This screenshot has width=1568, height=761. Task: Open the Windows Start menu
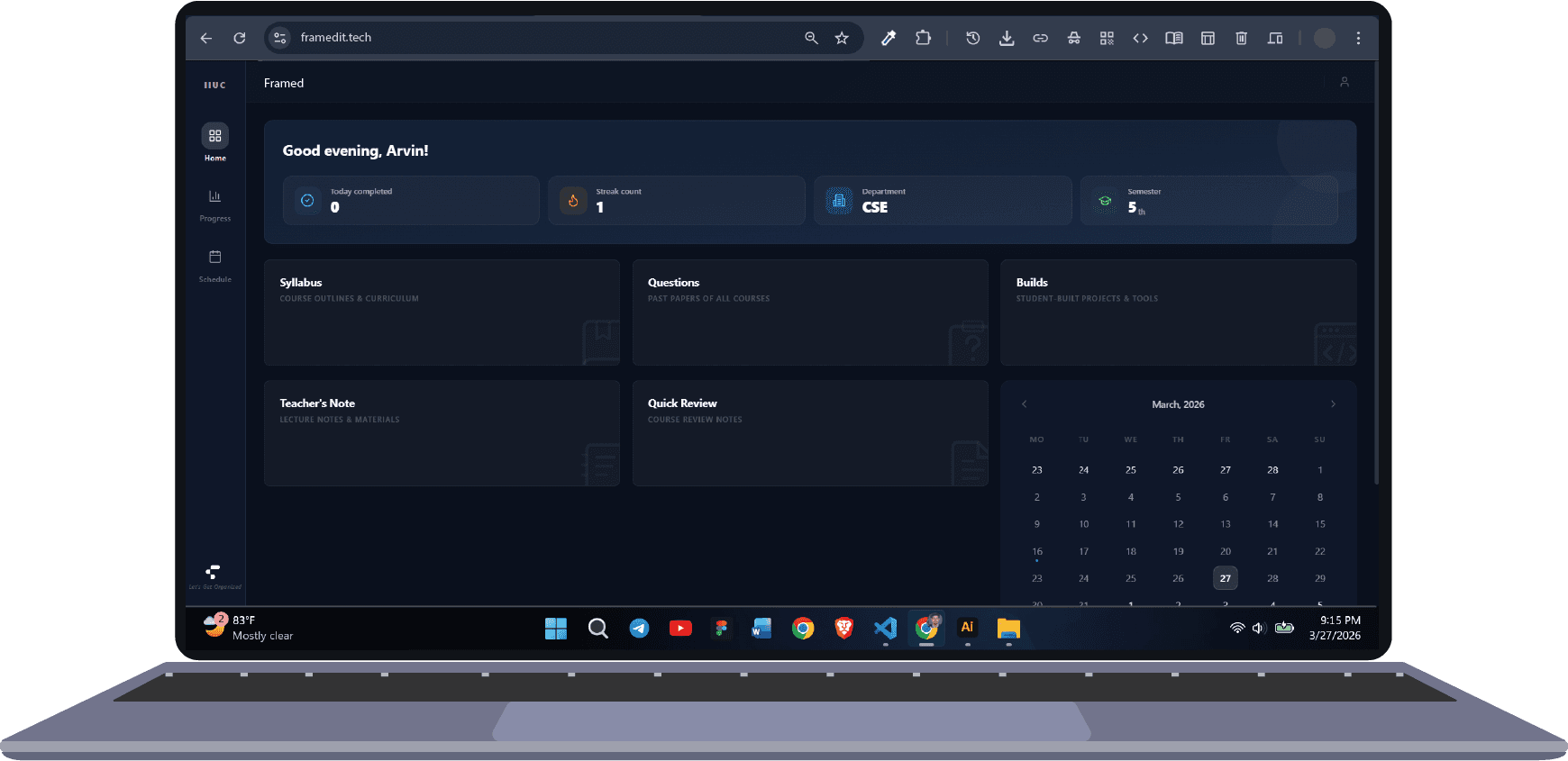coord(556,629)
